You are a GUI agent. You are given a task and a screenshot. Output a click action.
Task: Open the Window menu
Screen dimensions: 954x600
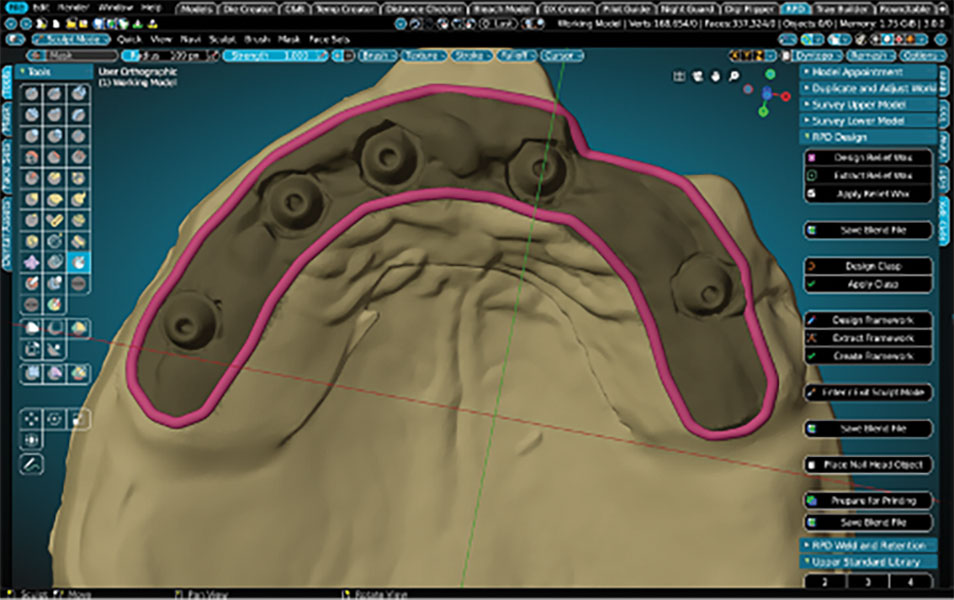pyautogui.click(x=118, y=8)
